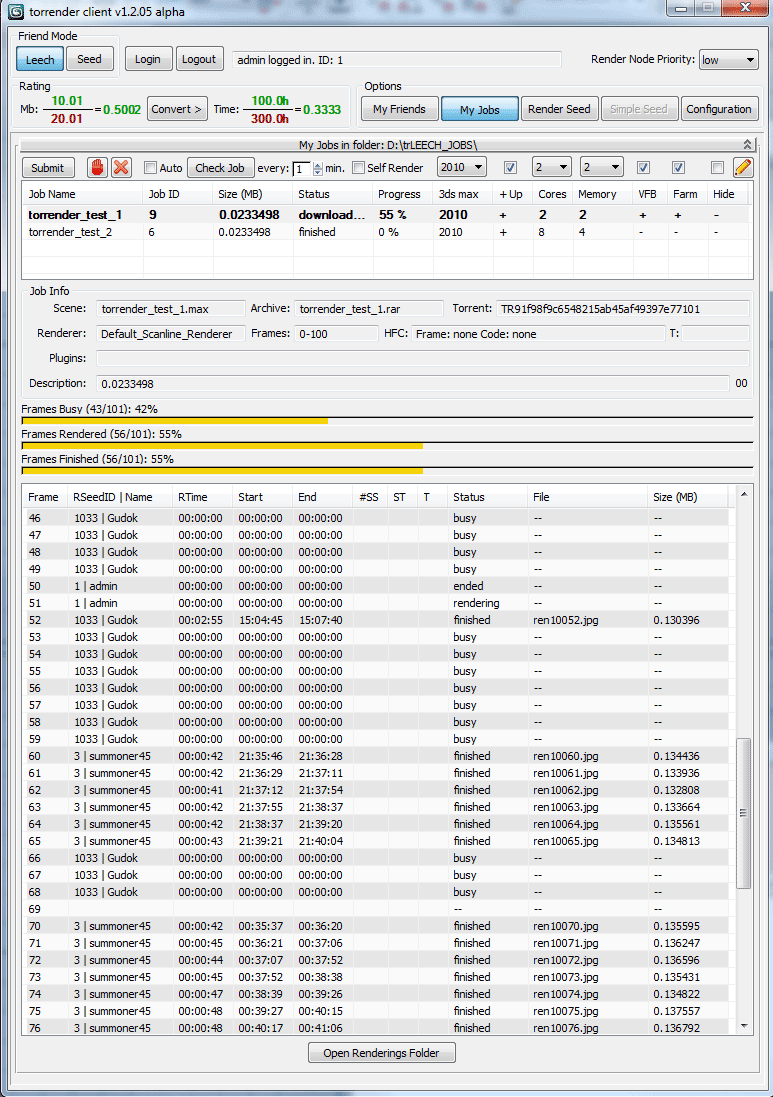Click the Scene field torrender_test_1.max
This screenshot has height=1097, width=773.
(x=170, y=309)
